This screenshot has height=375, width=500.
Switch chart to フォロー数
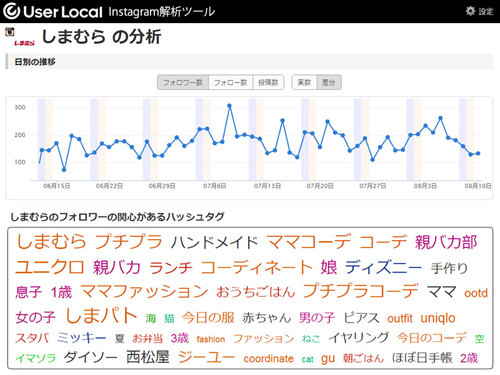point(231,82)
